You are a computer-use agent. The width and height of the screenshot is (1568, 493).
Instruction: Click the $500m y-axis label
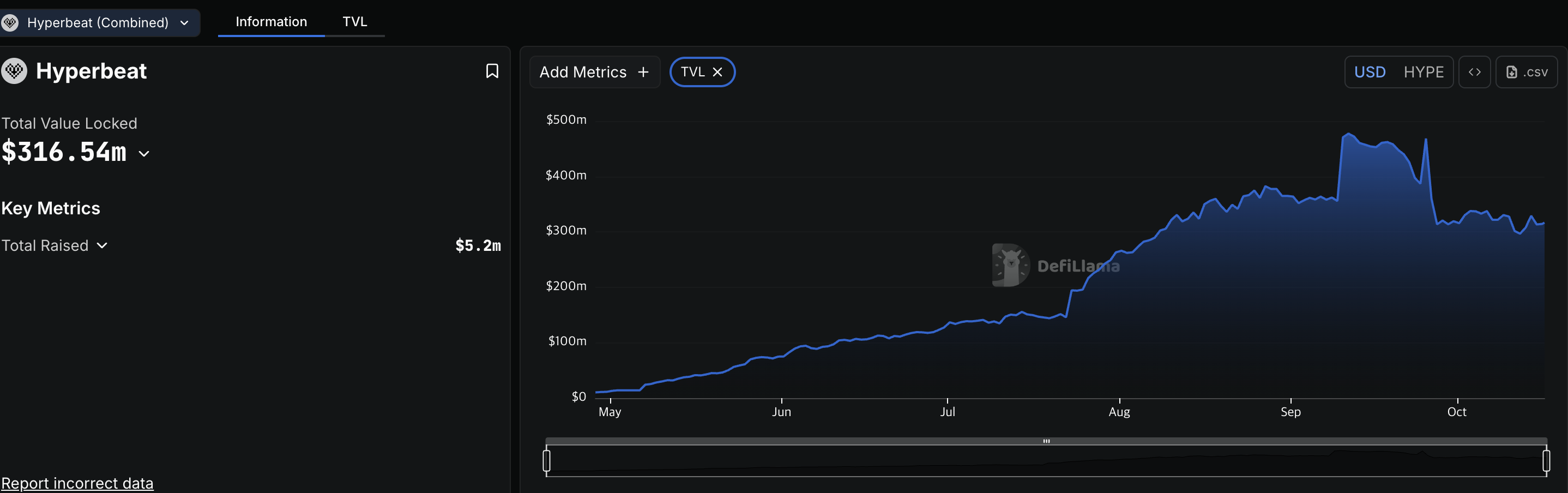point(566,119)
